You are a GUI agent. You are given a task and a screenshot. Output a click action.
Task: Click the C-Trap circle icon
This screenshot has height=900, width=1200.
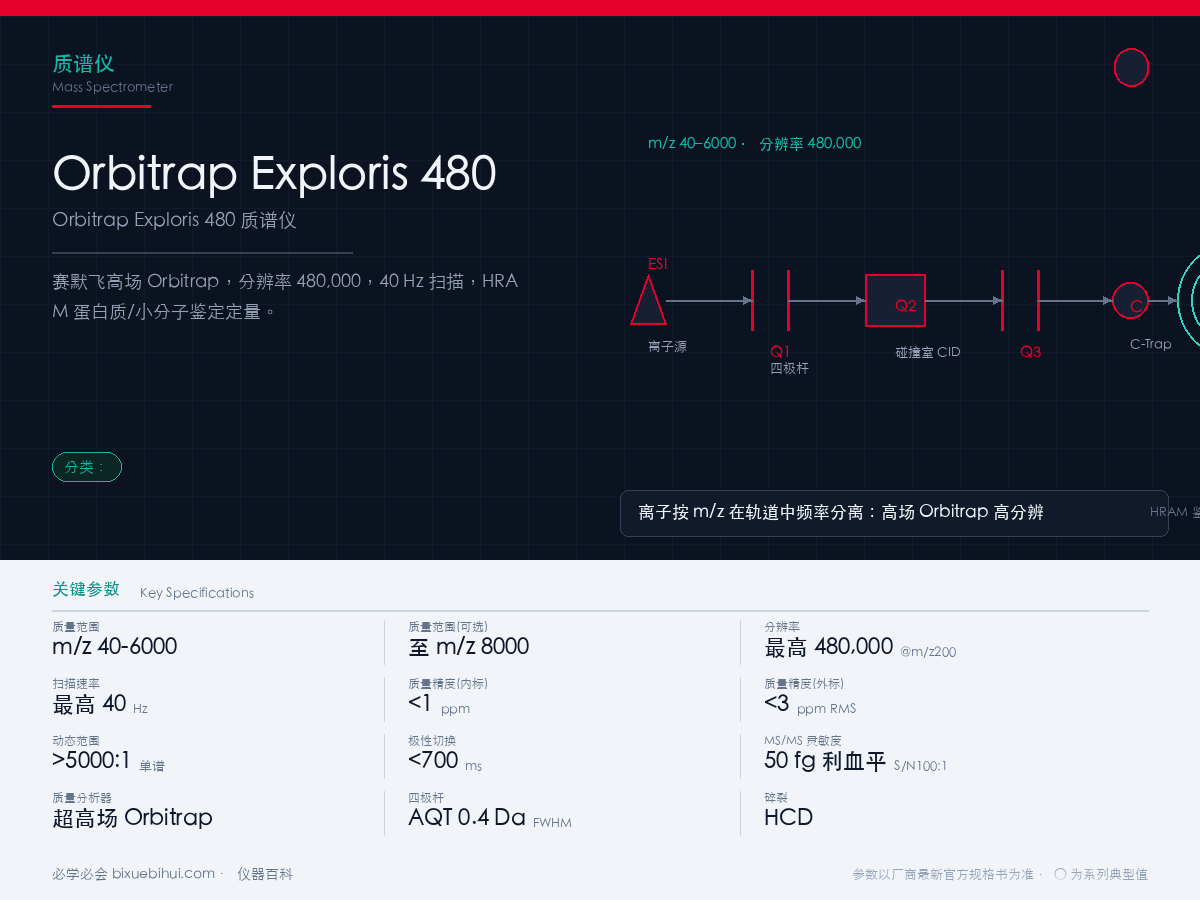pyautogui.click(x=1131, y=301)
